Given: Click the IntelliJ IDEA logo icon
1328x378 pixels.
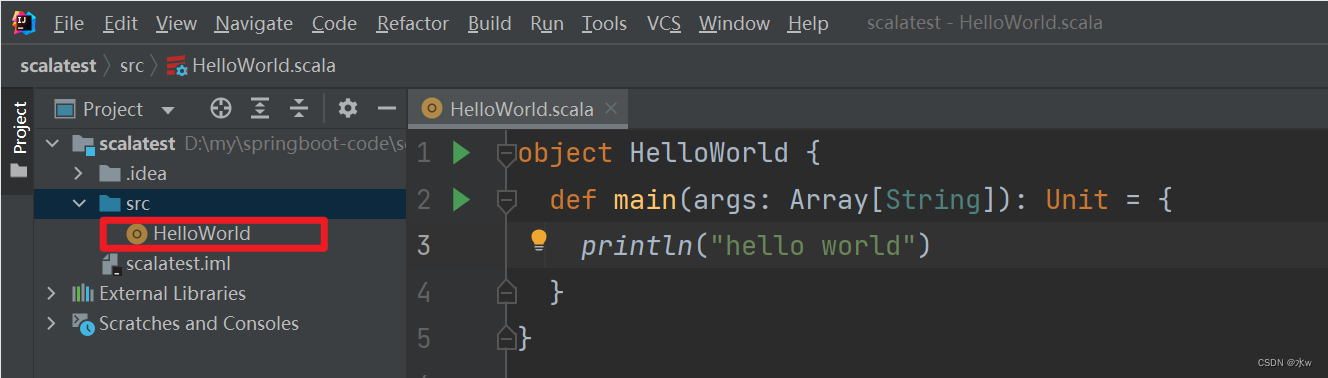Looking at the screenshot, I should (24, 22).
